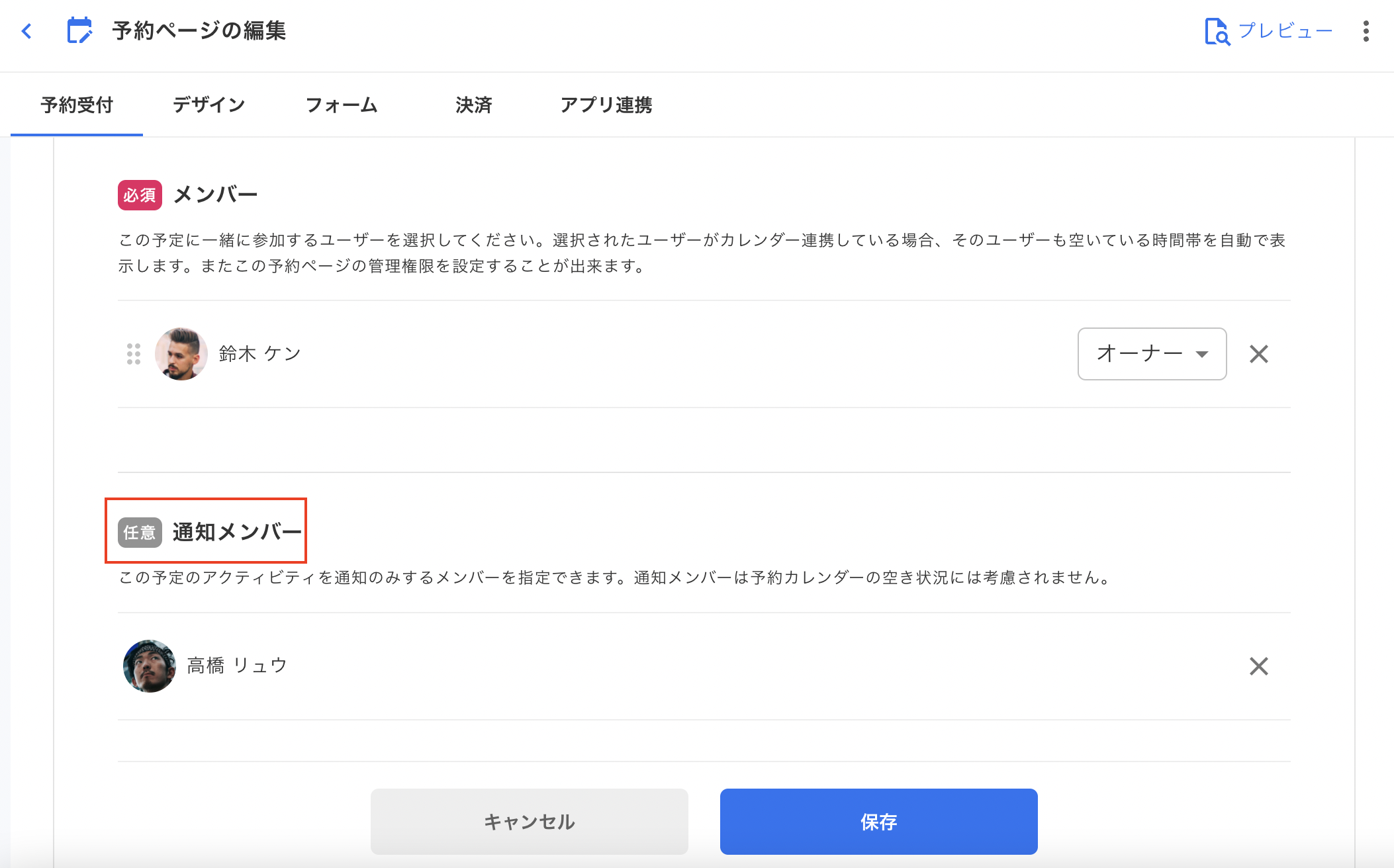Switch to the フォーム tab

(342, 105)
